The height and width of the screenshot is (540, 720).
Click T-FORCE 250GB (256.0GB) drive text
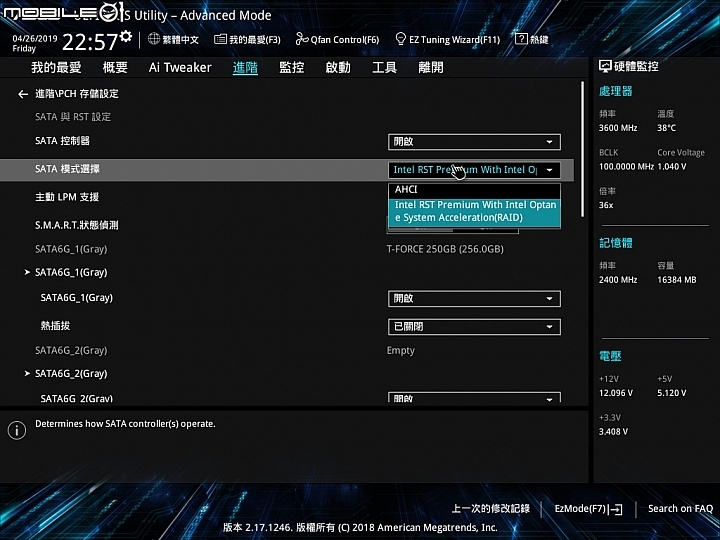(445, 249)
